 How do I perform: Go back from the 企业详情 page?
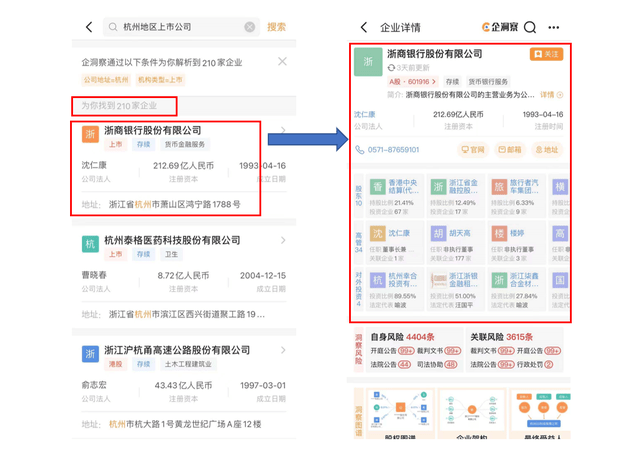click(x=364, y=27)
